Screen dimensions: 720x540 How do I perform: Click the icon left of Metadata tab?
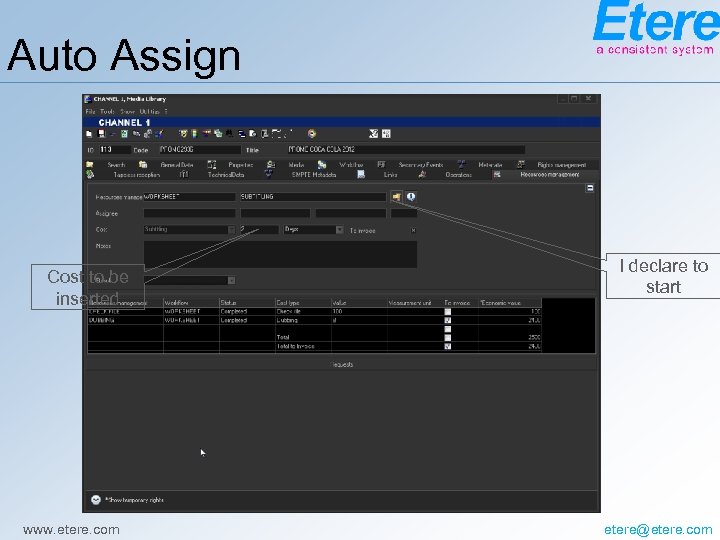coord(461,164)
